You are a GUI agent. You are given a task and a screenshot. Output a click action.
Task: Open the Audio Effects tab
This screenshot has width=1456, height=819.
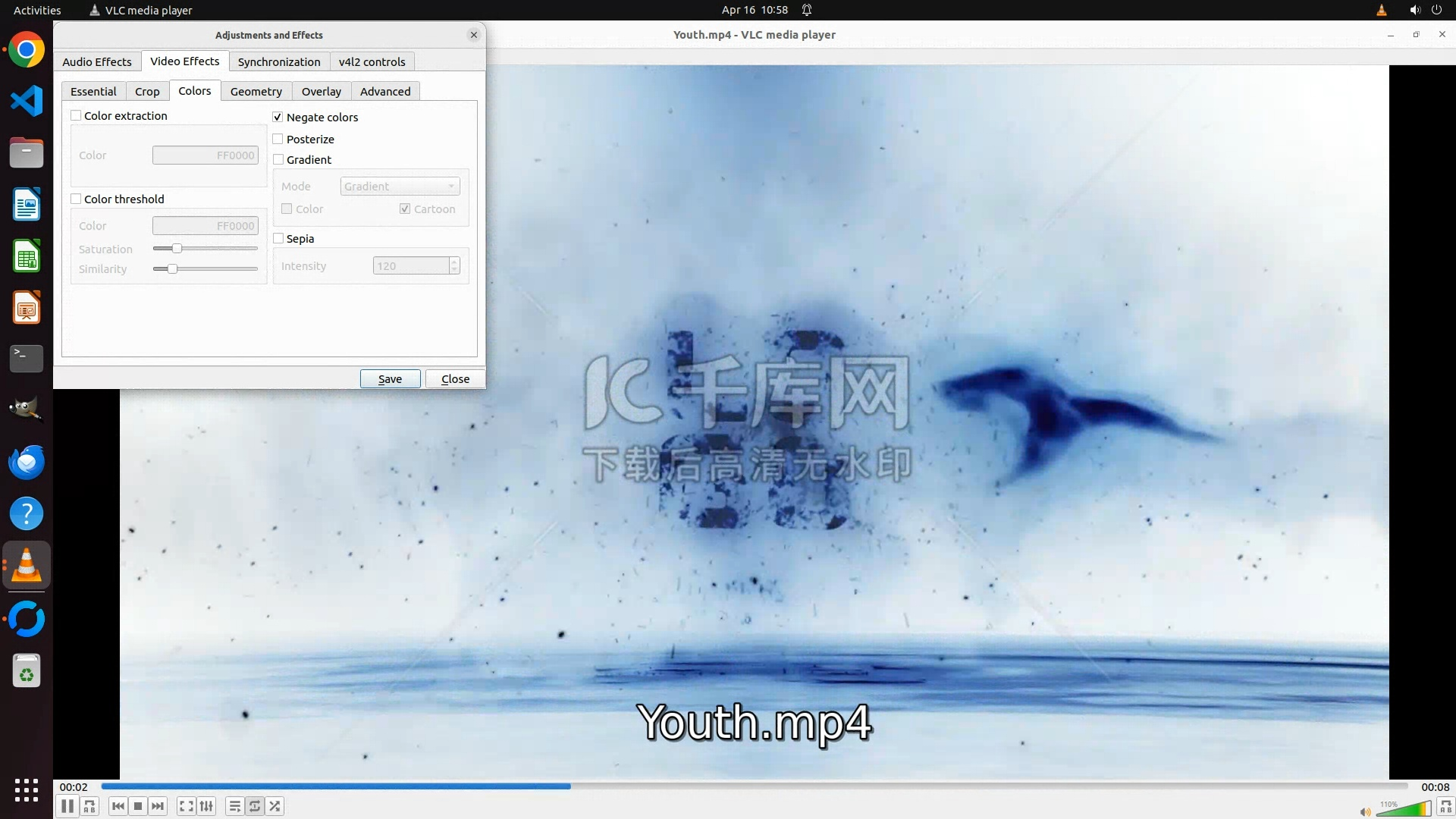96,61
